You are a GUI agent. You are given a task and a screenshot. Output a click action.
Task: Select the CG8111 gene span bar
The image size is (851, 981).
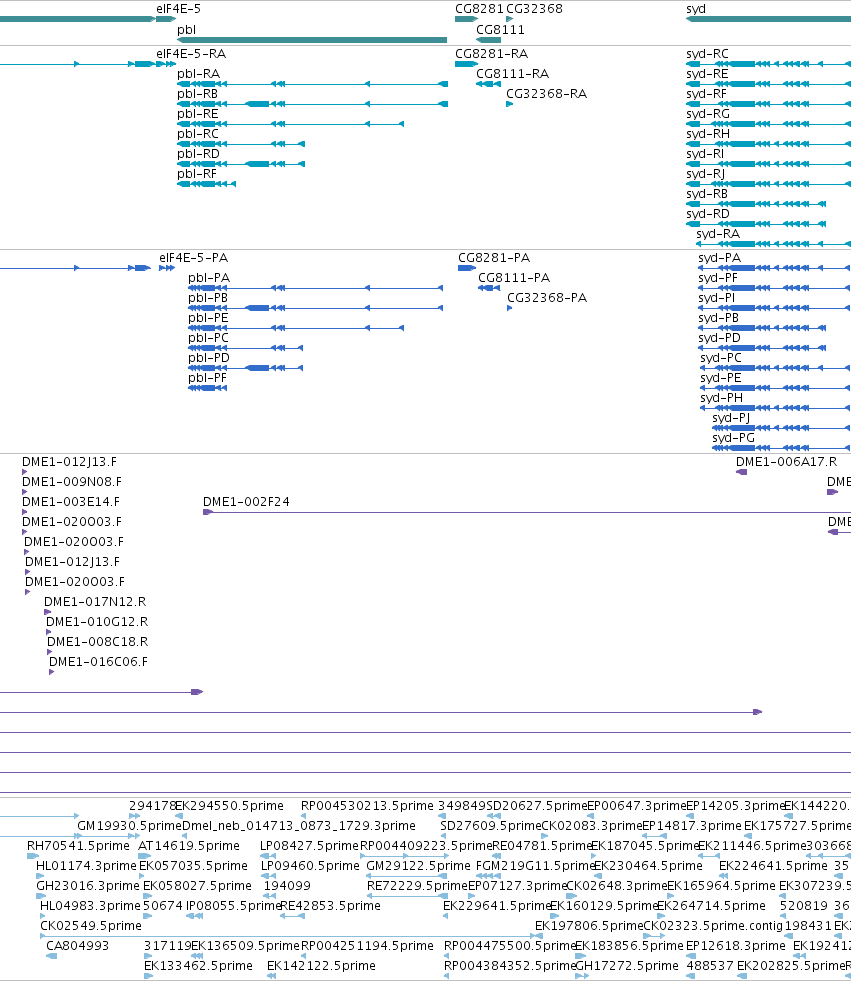tap(488, 40)
